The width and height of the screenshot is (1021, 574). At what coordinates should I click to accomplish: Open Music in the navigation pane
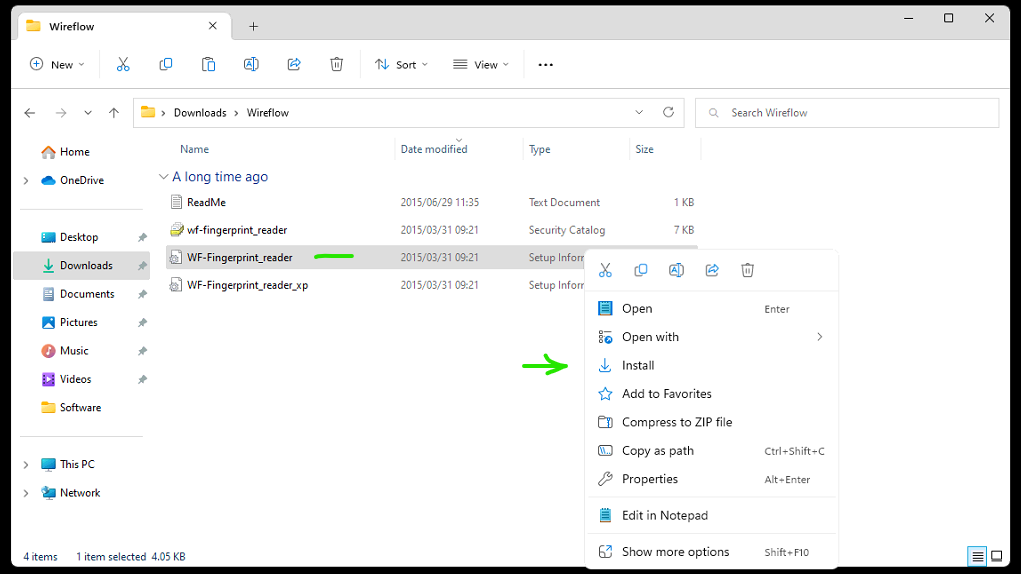[74, 351]
